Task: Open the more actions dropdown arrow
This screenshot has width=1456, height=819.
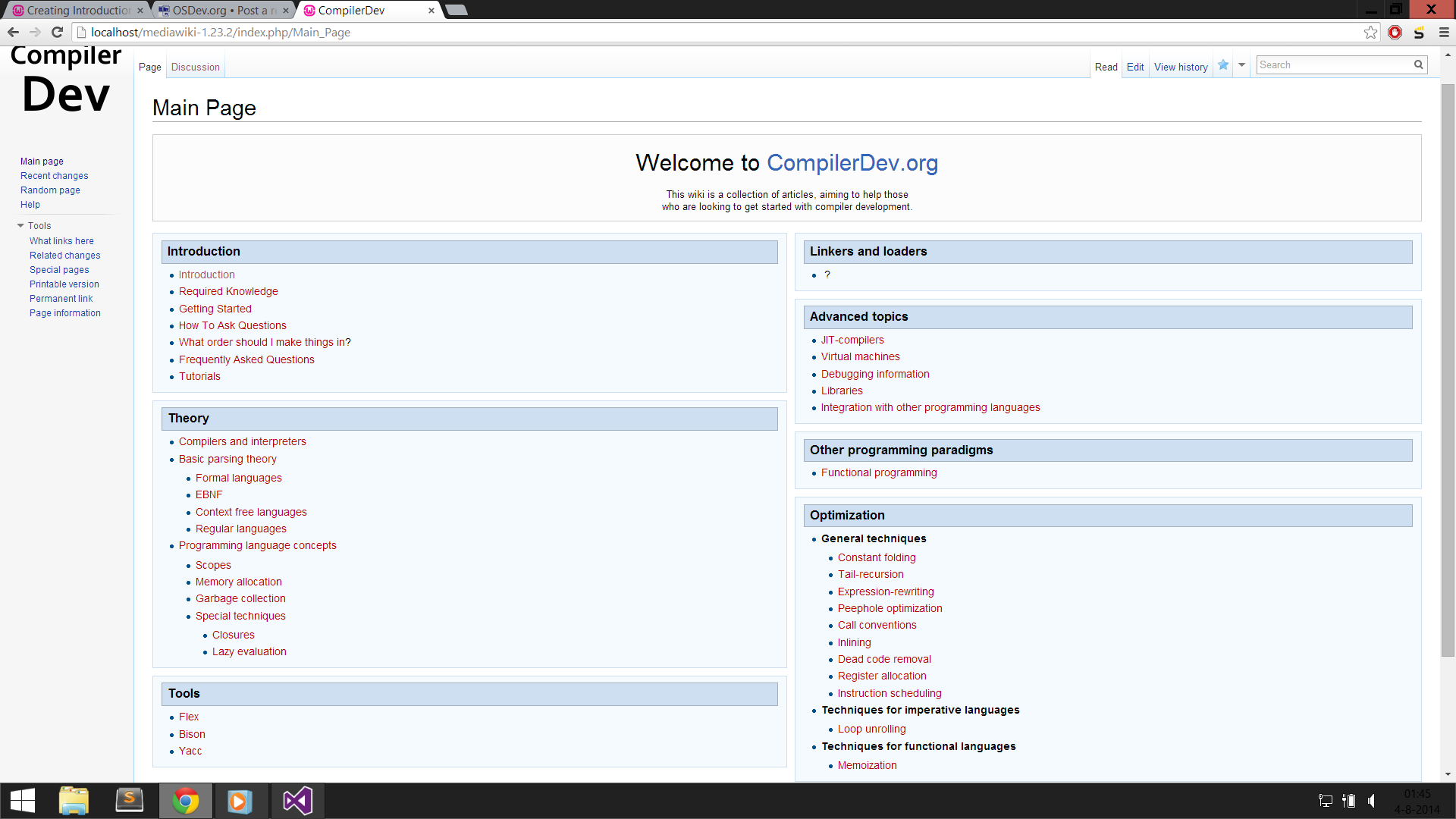Action: tap(1242, 65)
